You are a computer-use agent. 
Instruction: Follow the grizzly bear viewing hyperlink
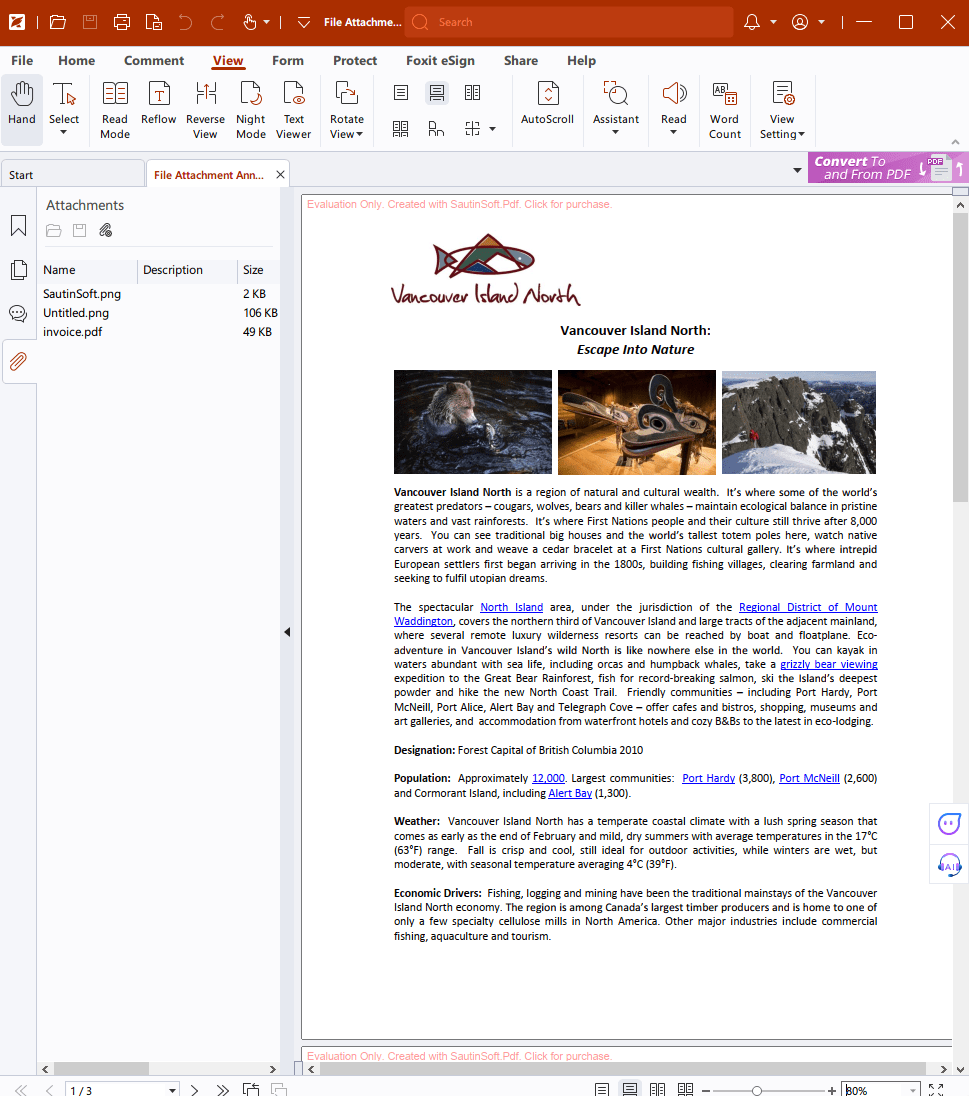click(x=828, y=664)
